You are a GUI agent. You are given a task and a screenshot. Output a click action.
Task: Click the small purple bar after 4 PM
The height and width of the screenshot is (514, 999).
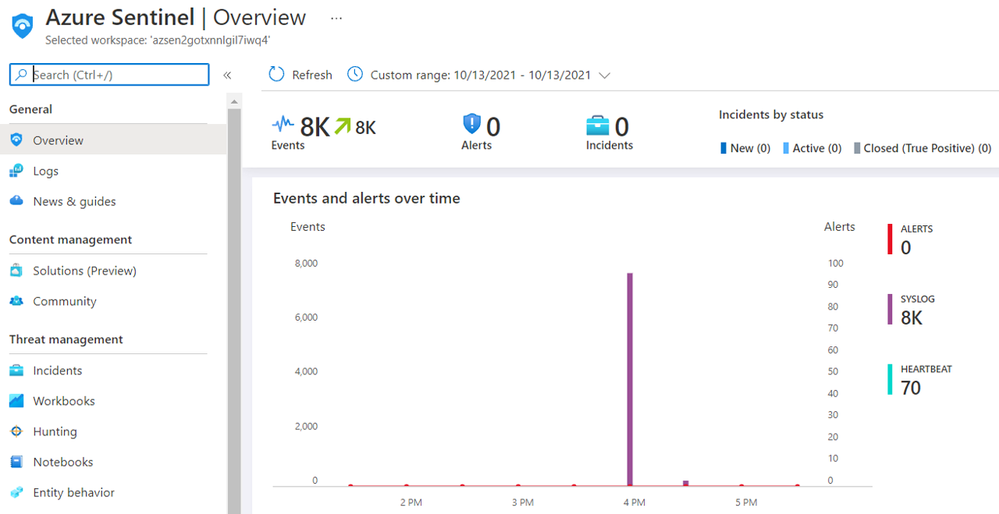[x=686, y=483]
